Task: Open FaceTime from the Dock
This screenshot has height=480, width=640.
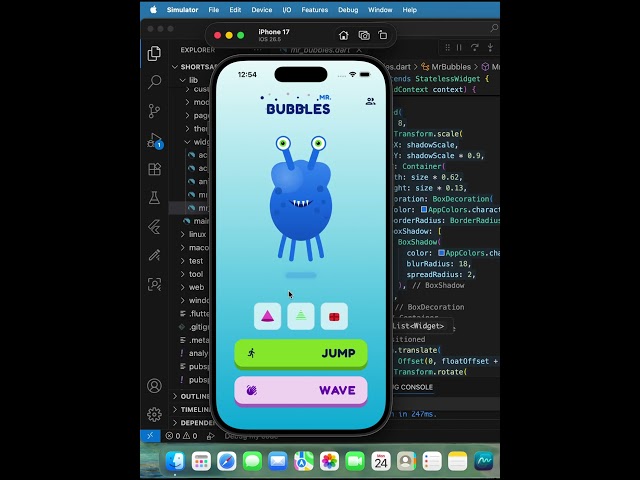Action: pos(355,462)
